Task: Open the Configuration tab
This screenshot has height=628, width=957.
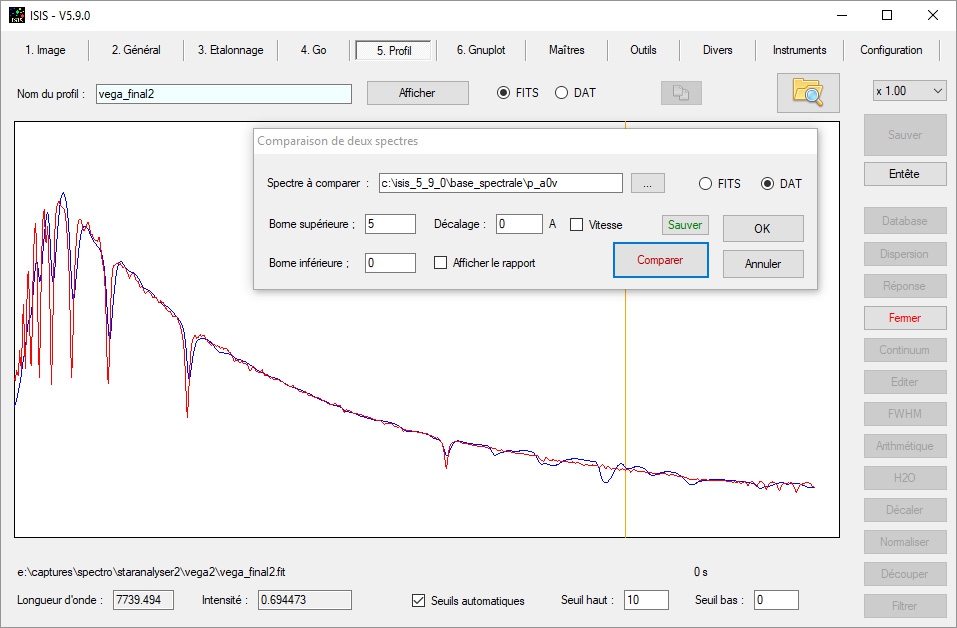Action: point(891,50)
